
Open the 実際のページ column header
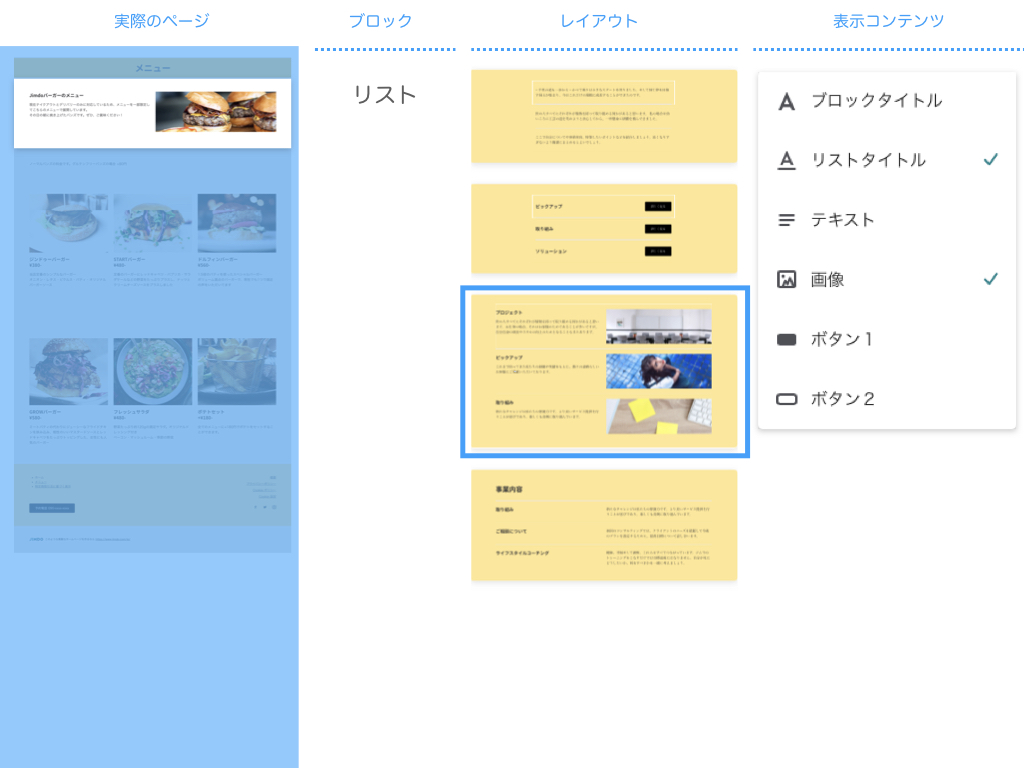point(161,21)
